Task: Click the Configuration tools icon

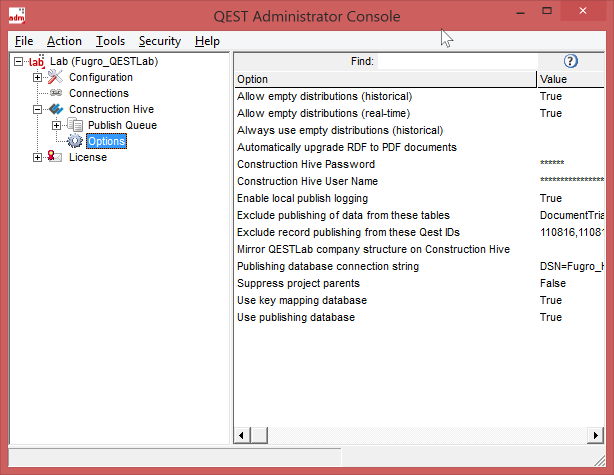Action: coord(56,78)
